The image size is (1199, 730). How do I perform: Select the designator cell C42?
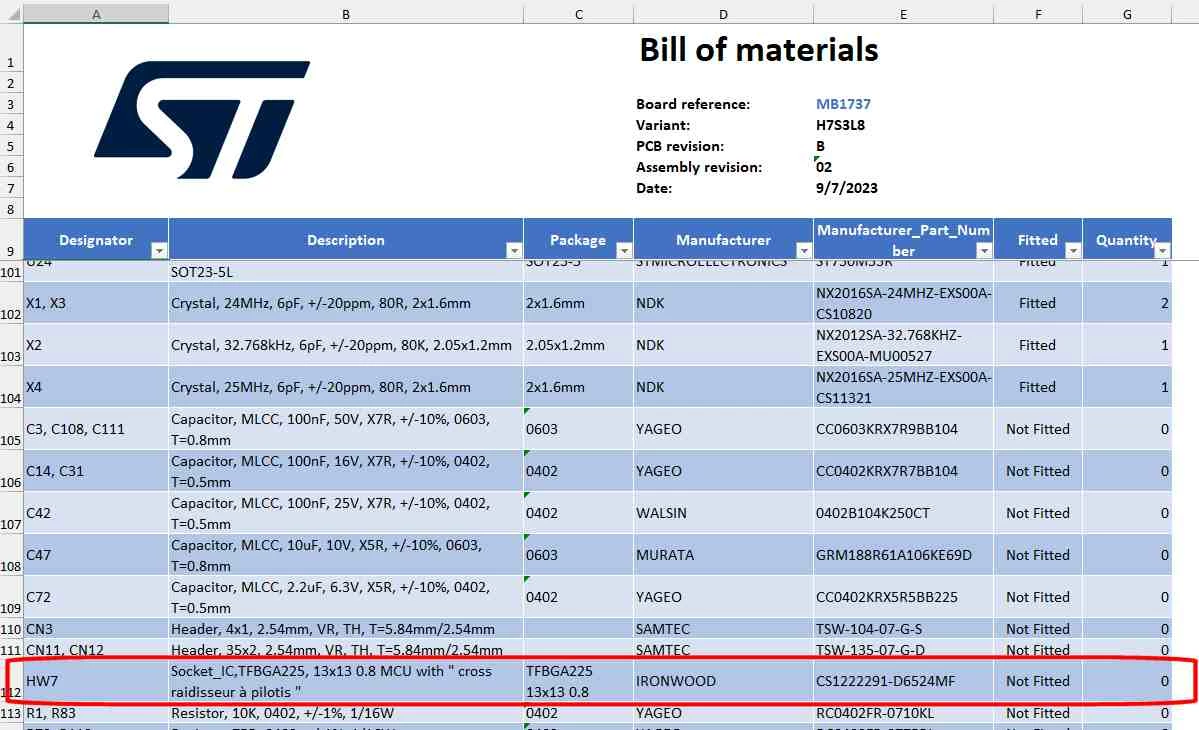click(96, 514)
